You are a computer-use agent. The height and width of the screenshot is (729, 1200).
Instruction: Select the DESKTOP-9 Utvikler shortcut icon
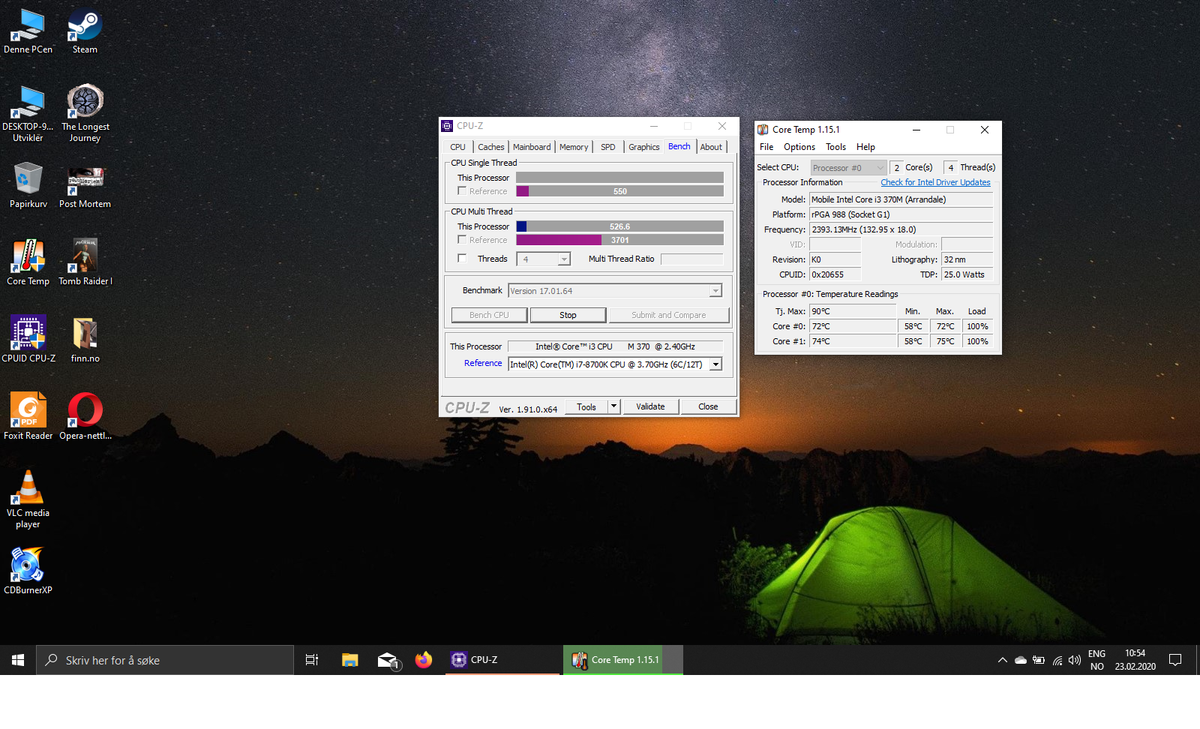pos(28,113)
